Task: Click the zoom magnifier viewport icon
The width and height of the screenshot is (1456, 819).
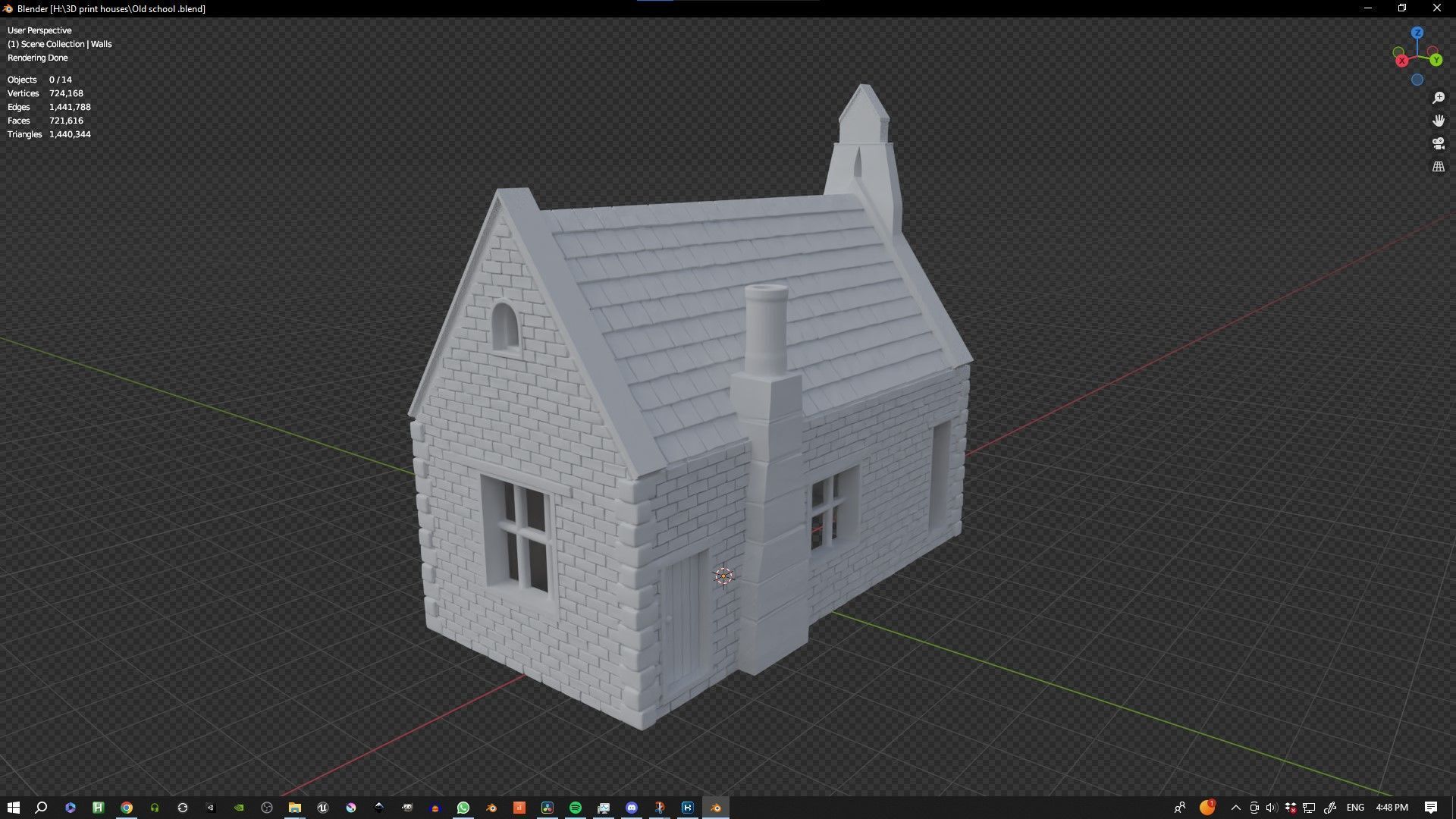Action: (x=1438, y=98)
